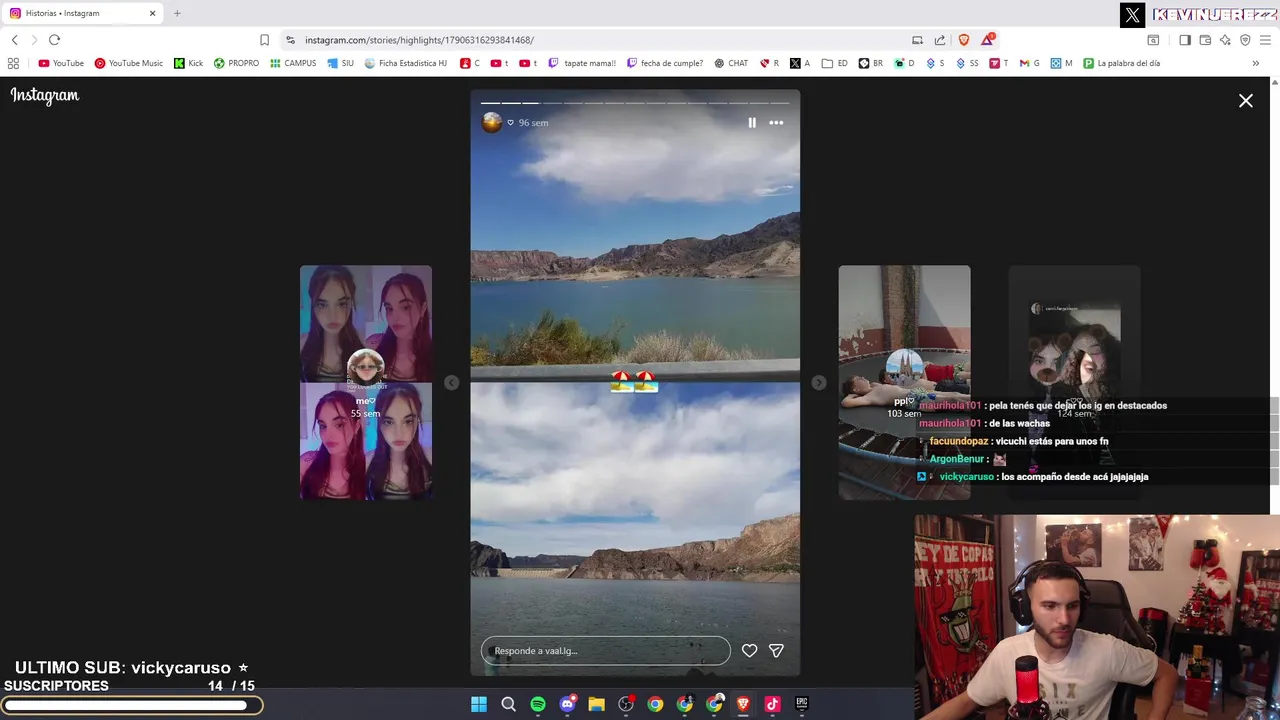
Task: Open 'La palabra del día' bookmark
Action: pyautogui.click(x=1122, y=63)
